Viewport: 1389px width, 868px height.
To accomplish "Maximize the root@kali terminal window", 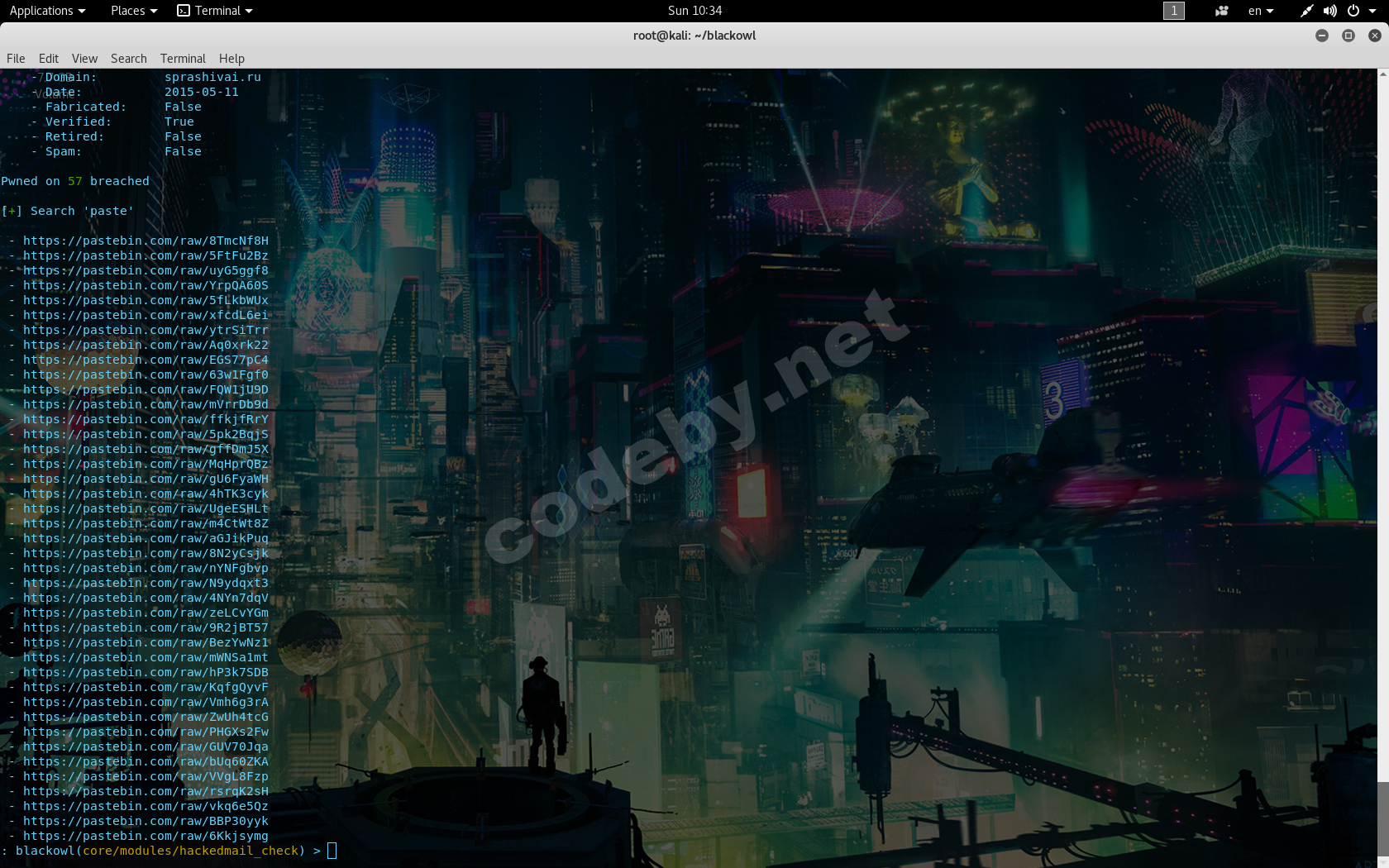I will tap(1348, 36).
